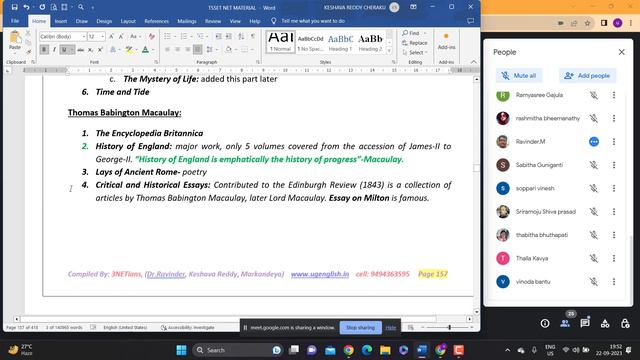Image resolution: width=640 pixels, height=360 pixels.
Task: Open the File tab
Action: pos(15,21)
